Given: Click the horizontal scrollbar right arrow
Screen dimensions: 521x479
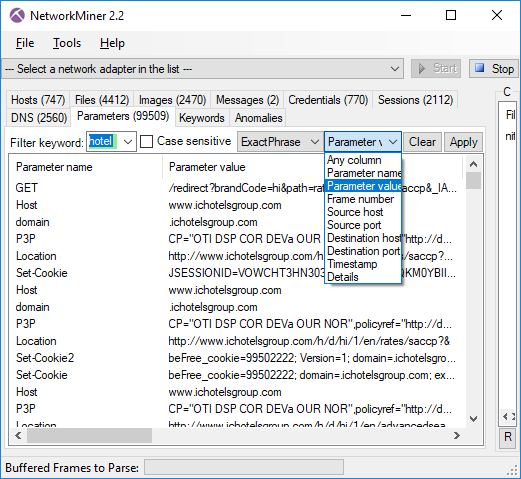Looking at the screenshot, I should tap(457, 435).
